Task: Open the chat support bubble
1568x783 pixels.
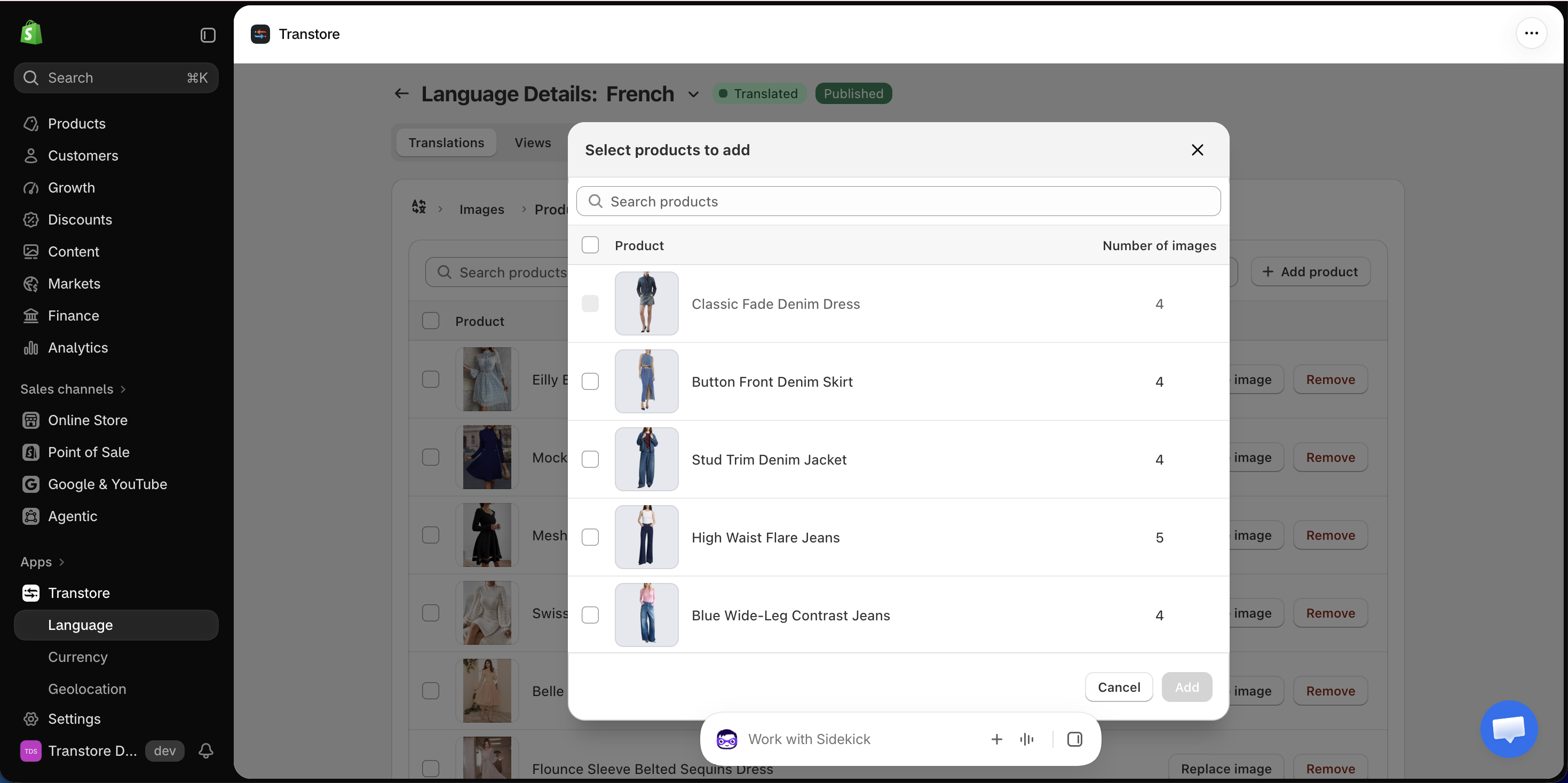Action: click(x=1509, y=728)
